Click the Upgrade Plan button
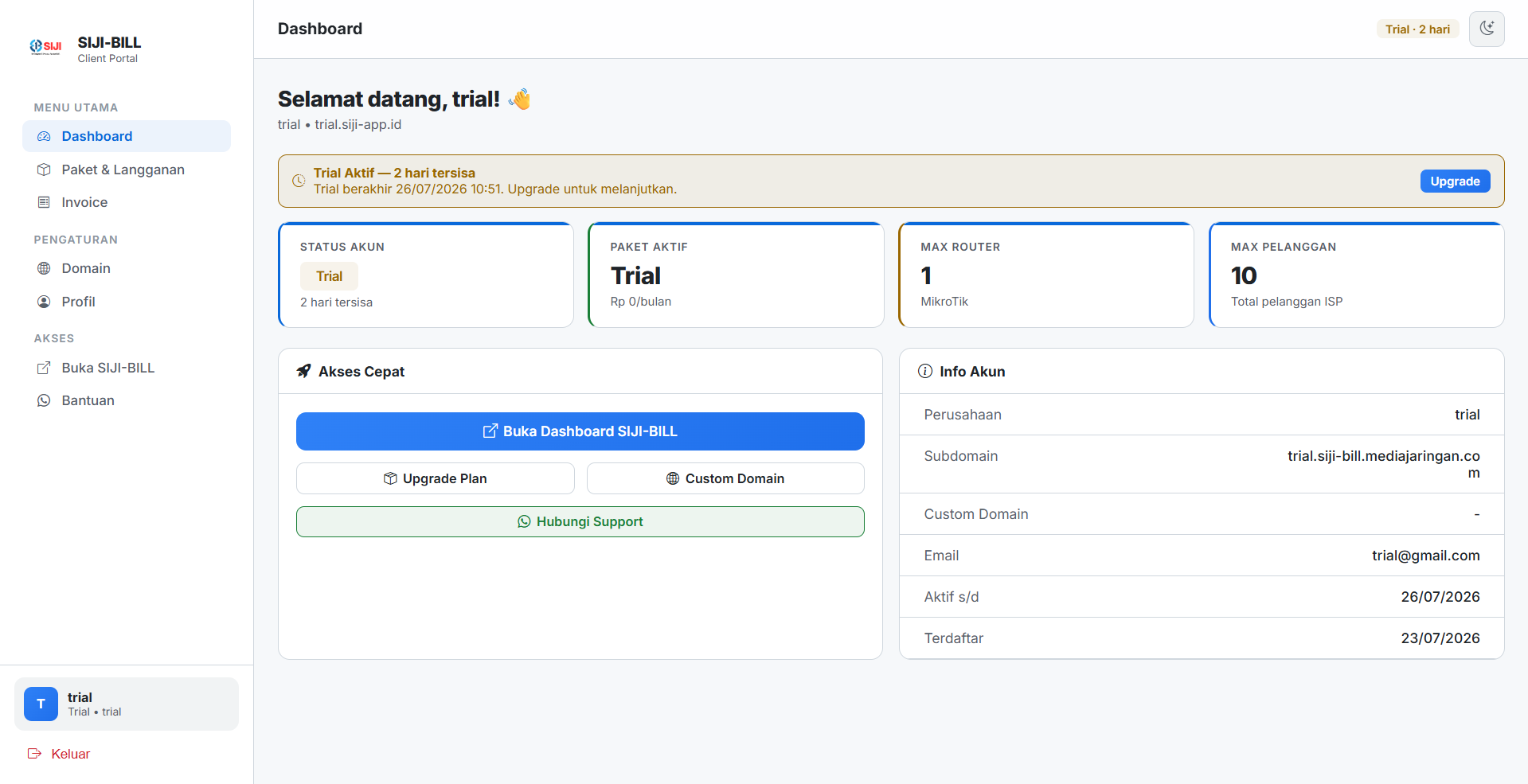This screenshot has width=1528, height=784. pyautogui.click(x=435, y=478)
